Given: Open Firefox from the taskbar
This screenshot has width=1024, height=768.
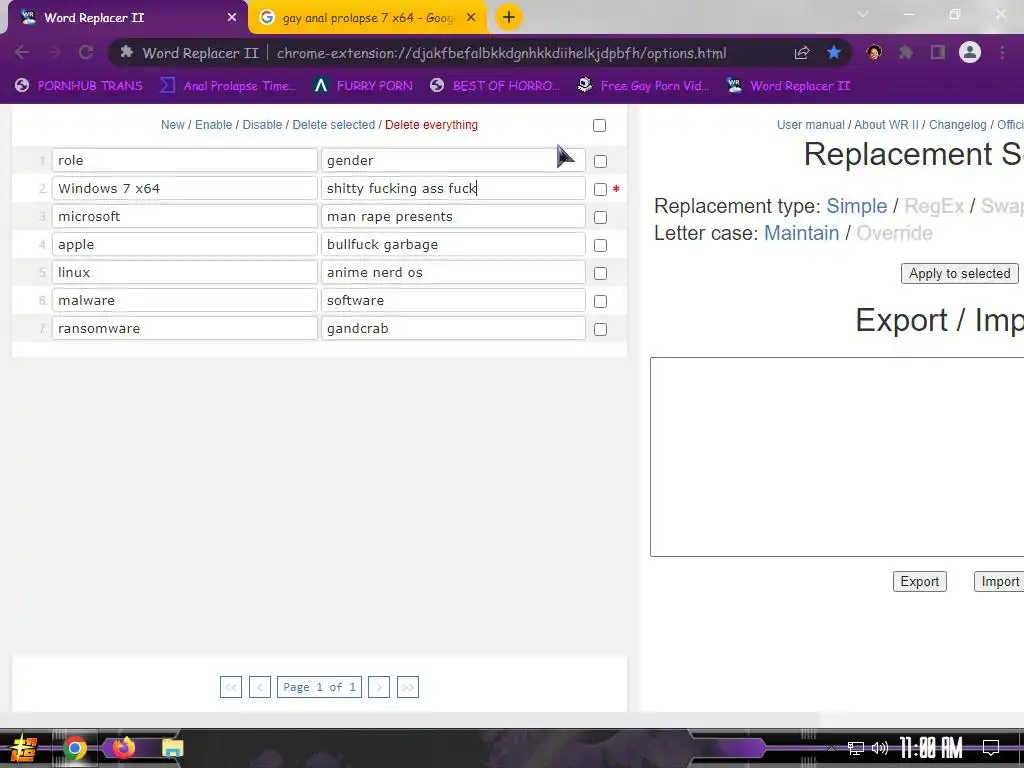Looking at the screenshot, I should [x=123, y=748].
